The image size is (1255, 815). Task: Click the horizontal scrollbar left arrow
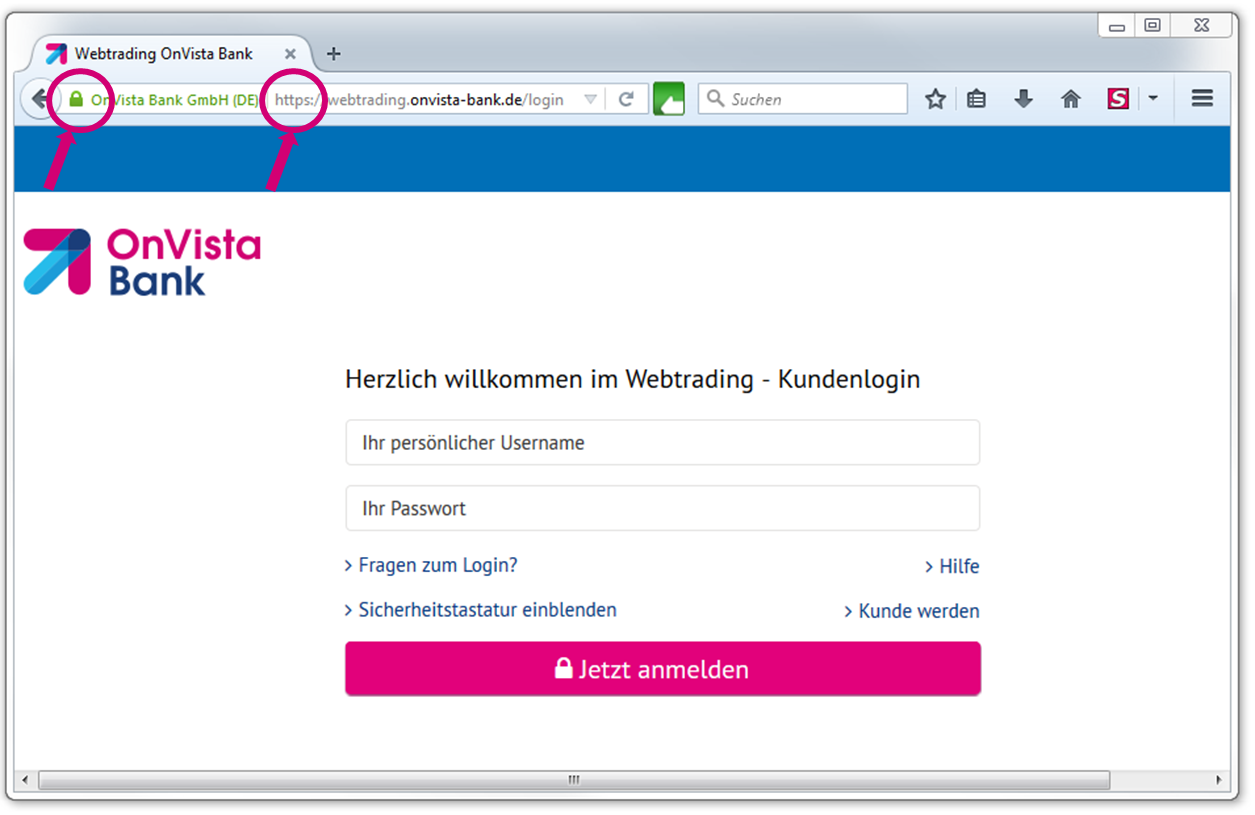pos(25,779)
